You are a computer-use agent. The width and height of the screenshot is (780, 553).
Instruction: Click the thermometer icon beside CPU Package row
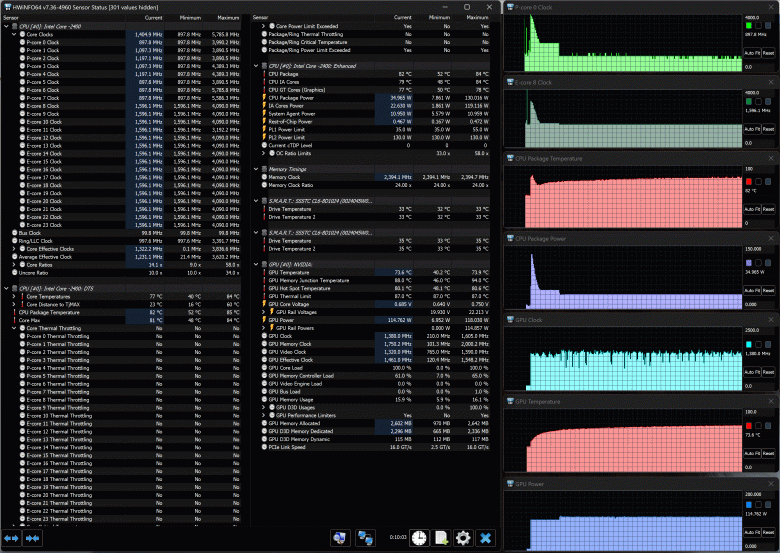pyautogui.click(x=264, y=74)
